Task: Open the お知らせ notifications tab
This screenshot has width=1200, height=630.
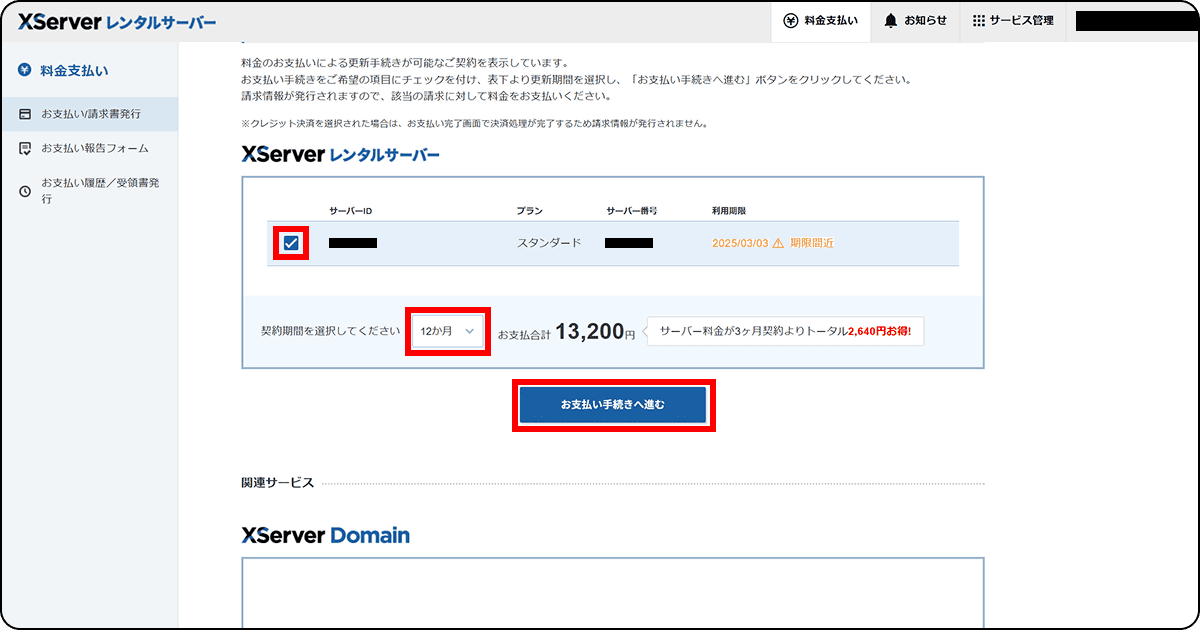Action: (915, 20)
